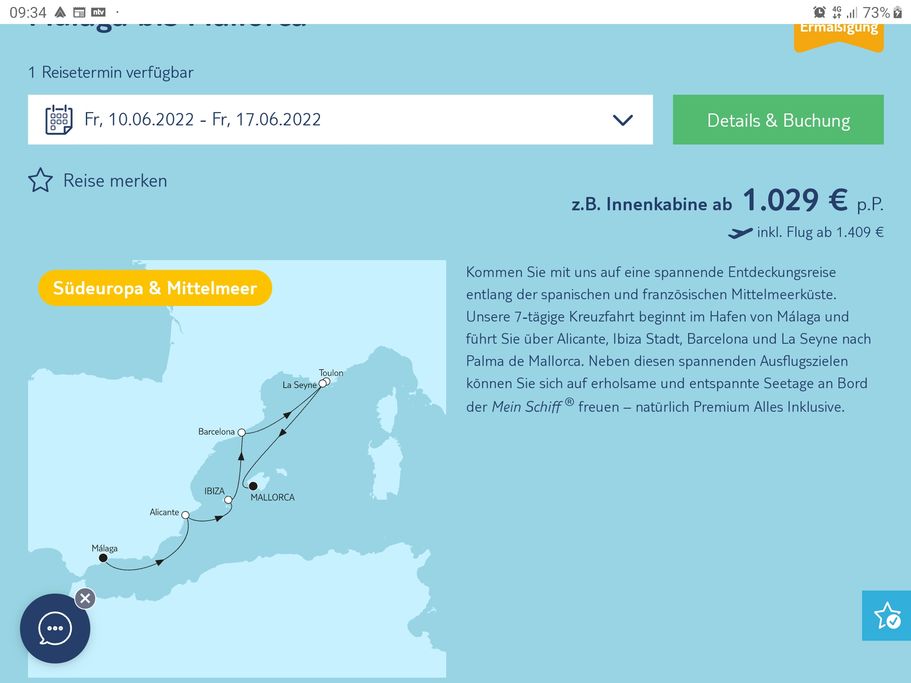Click the airplane icon beside inkl. Flug
911x683 pixels.
(x=740, y=233)
